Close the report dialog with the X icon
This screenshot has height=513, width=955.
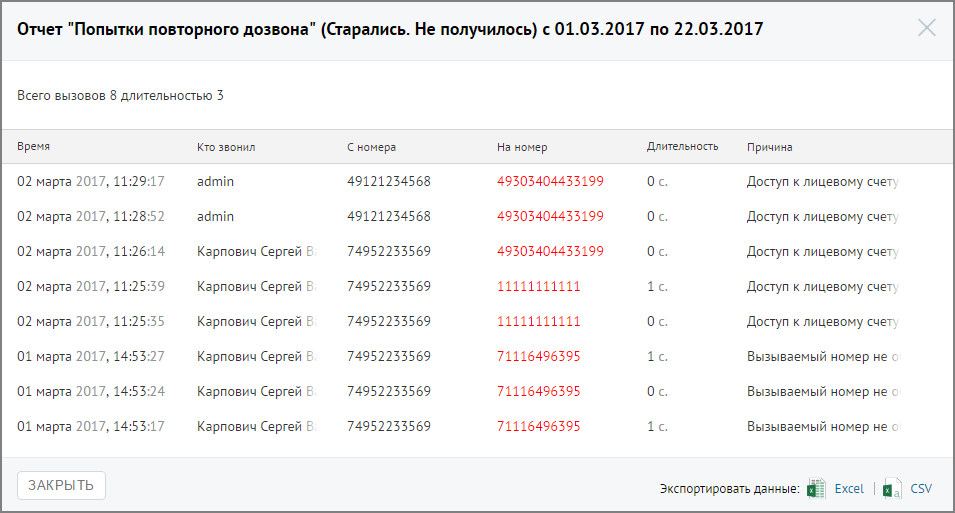click(x=926, y=27)
